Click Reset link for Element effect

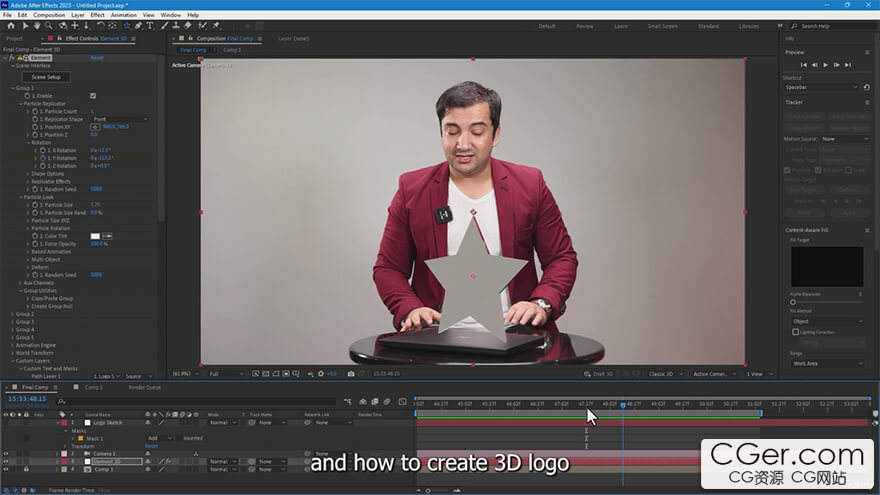click(x=97, y=58)
